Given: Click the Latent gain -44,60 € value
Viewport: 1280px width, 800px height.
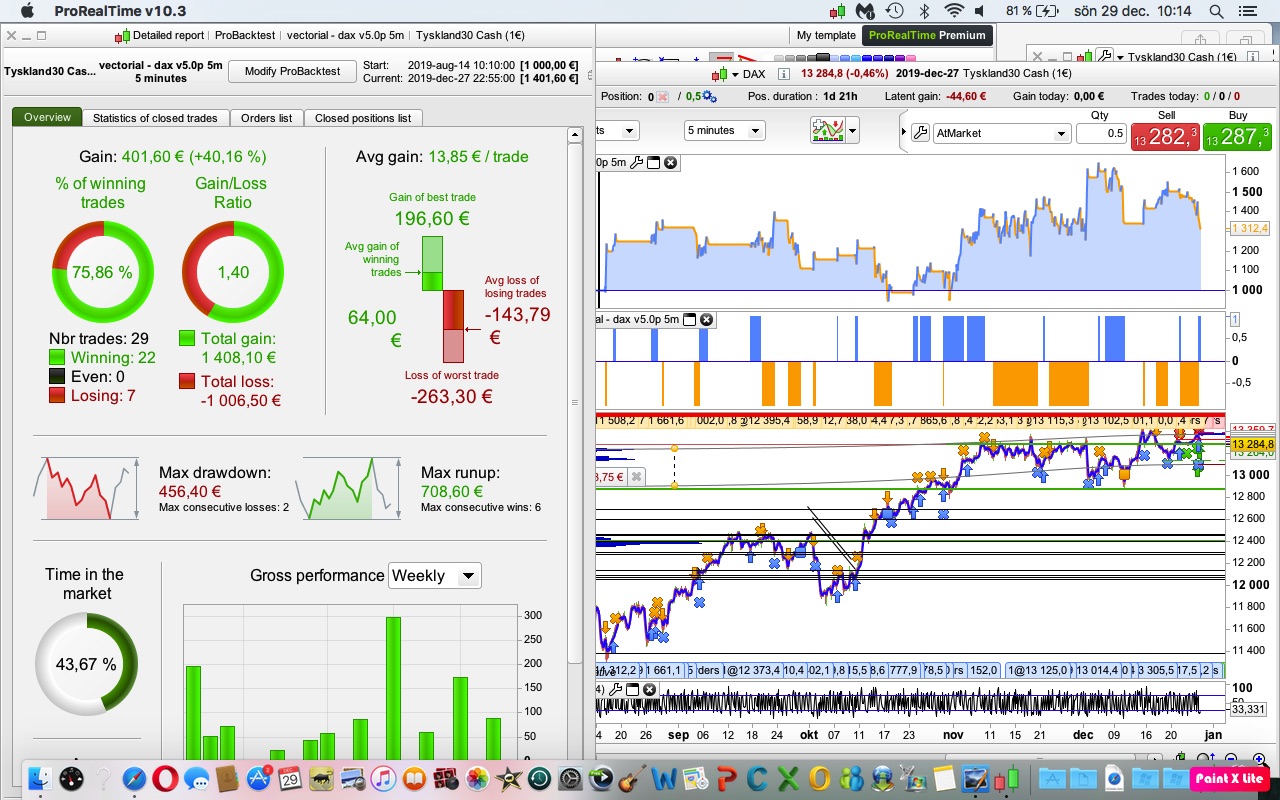Looking at the screenshot, I should pos(967,97).
